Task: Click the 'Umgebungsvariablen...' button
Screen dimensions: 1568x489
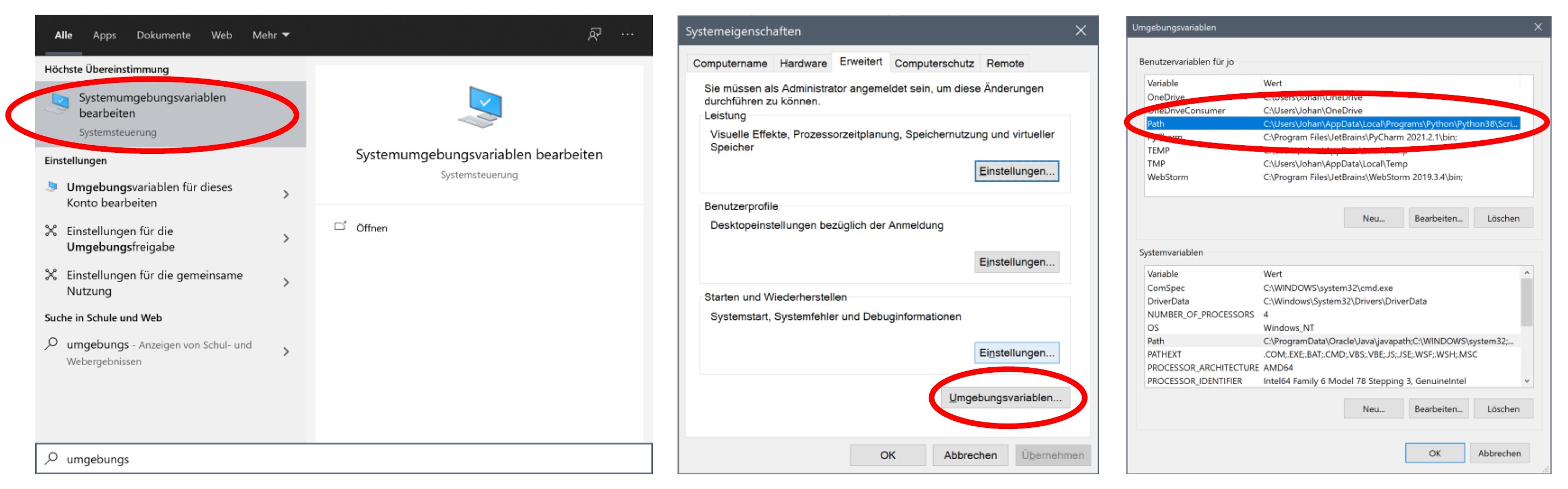Action: coord(1005,397)
